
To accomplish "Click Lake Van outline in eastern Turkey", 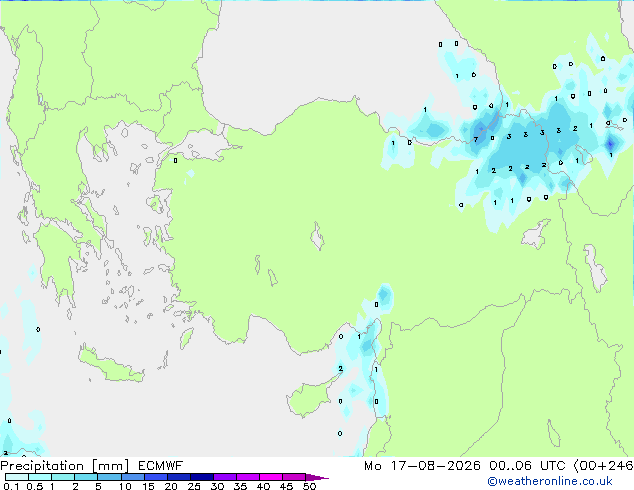I will [x=536, y=234].
